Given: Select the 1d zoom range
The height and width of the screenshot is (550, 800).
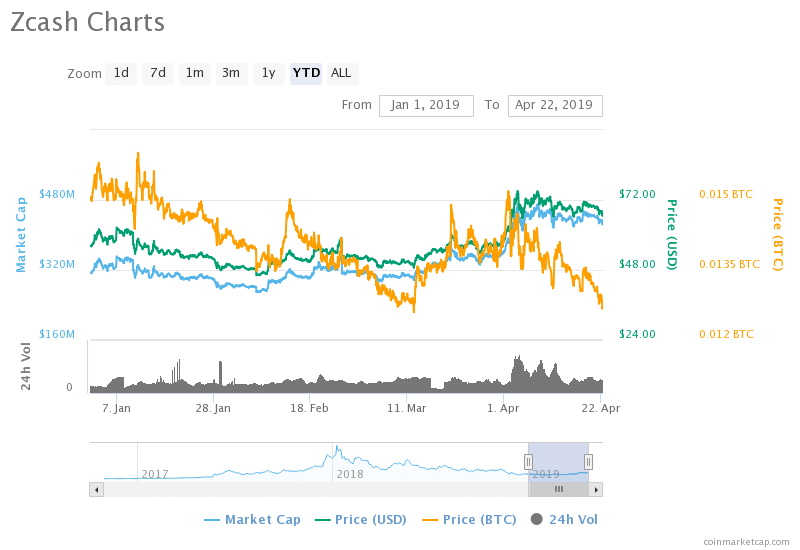Looking at the screenshot, I should click(x=121, y=73).
